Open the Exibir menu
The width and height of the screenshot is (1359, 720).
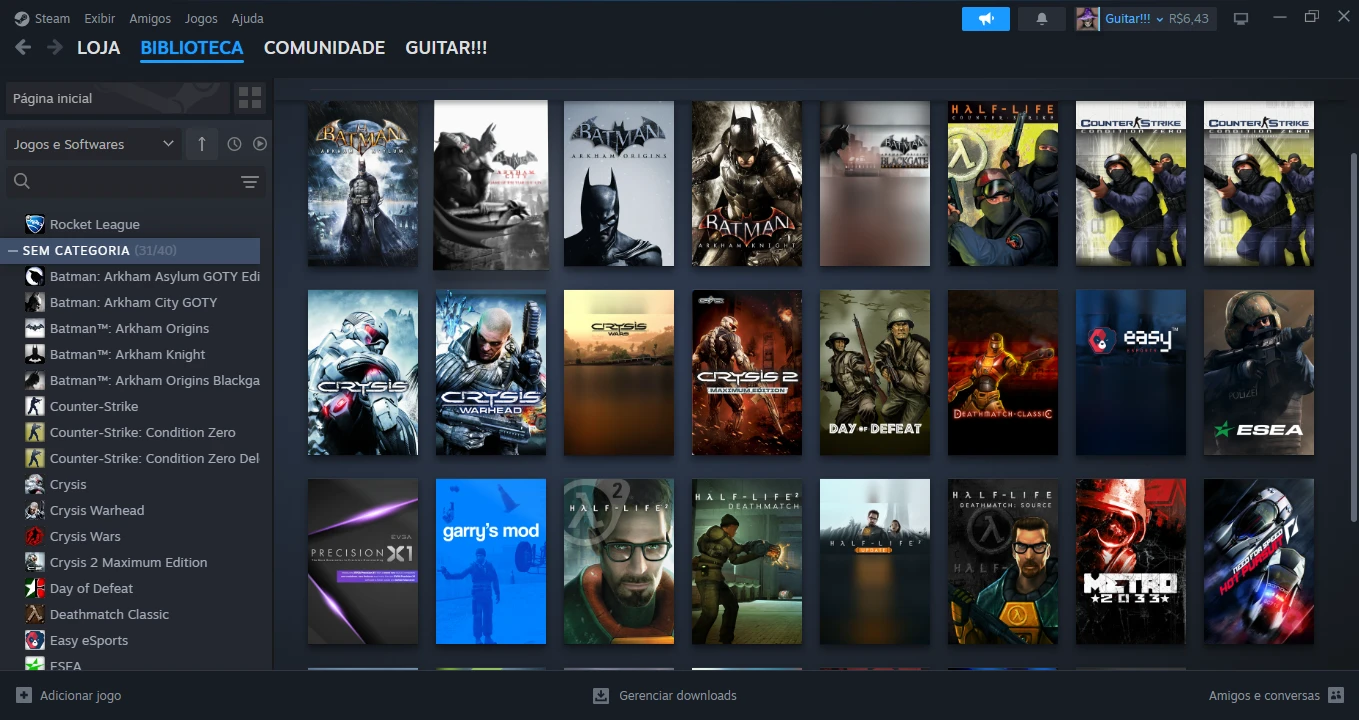point(100,19)
